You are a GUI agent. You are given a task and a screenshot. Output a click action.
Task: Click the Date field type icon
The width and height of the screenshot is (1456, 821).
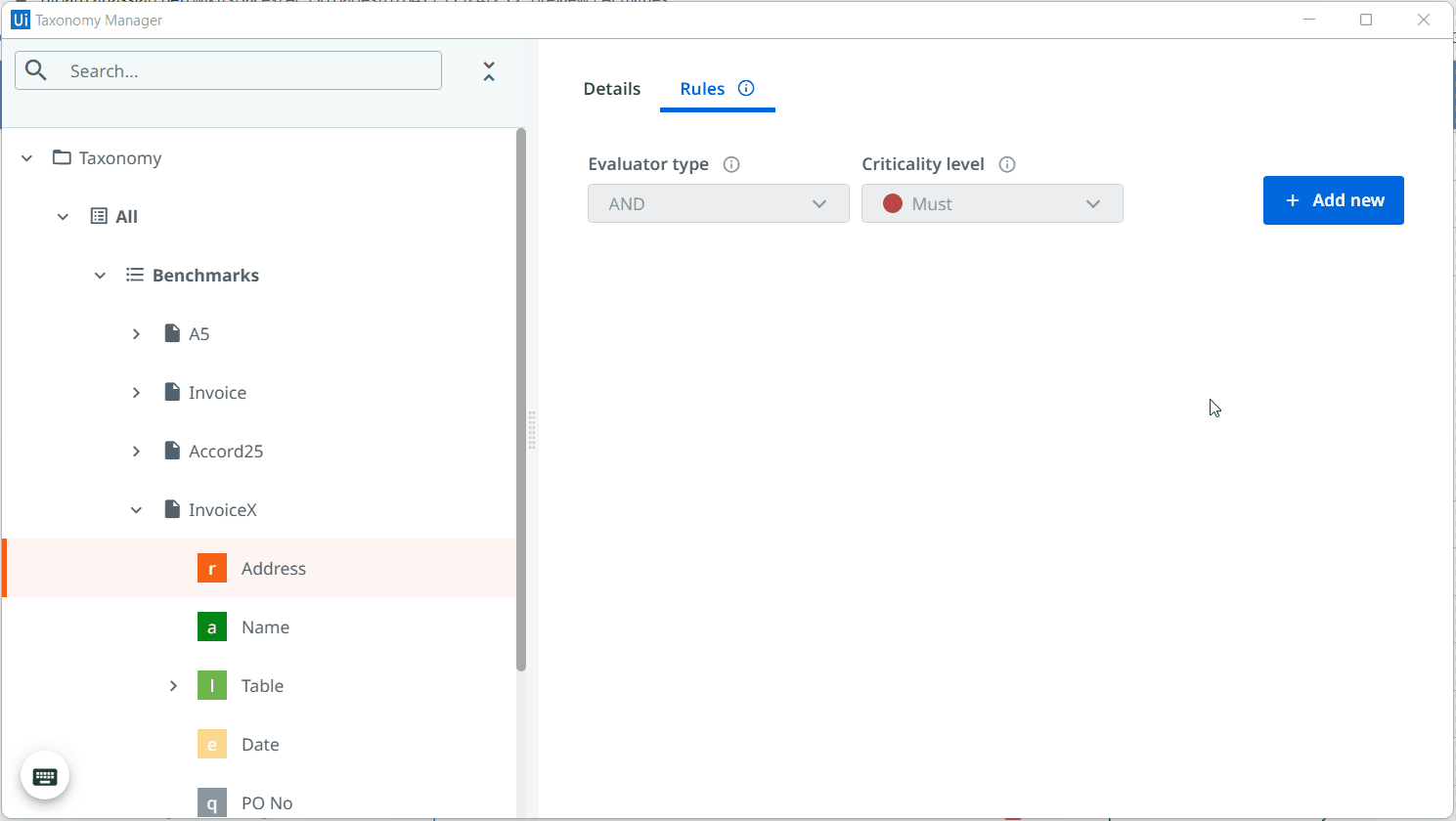click(212, 744)
